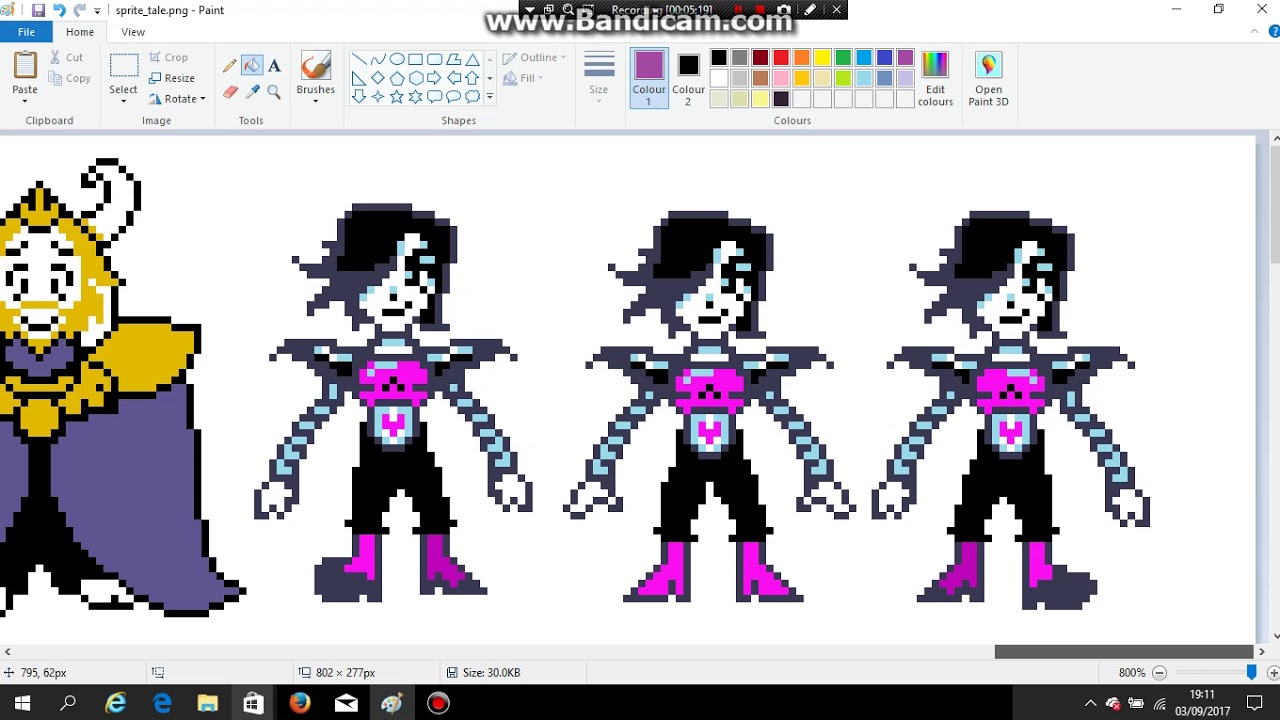The width and height of the screenshot is (1280, 720).
Task: Open Customize Quick Access Toolbar menu
Action: pyautogui.click(x=97, y=11)
